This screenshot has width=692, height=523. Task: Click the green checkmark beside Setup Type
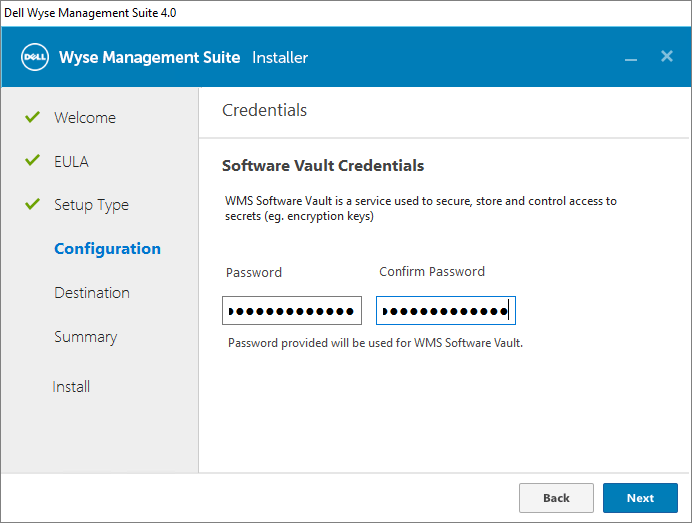pyautogui.click(x=32, y=205)
